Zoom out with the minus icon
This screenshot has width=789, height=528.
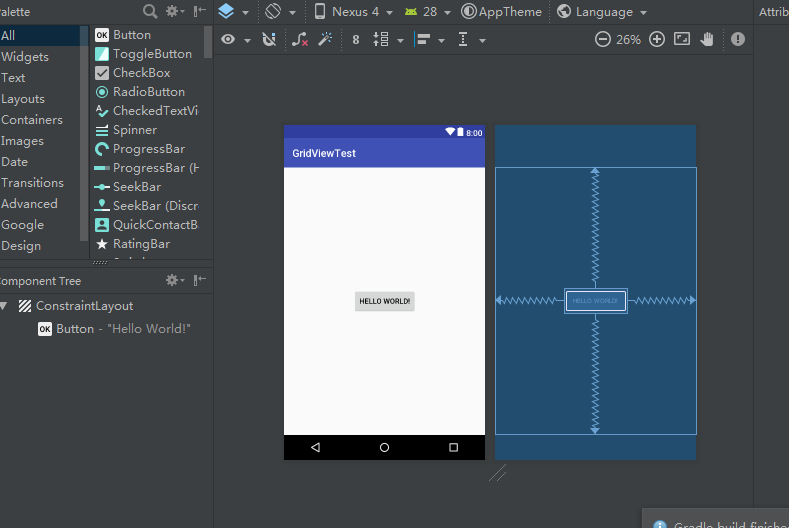[602, 39]
